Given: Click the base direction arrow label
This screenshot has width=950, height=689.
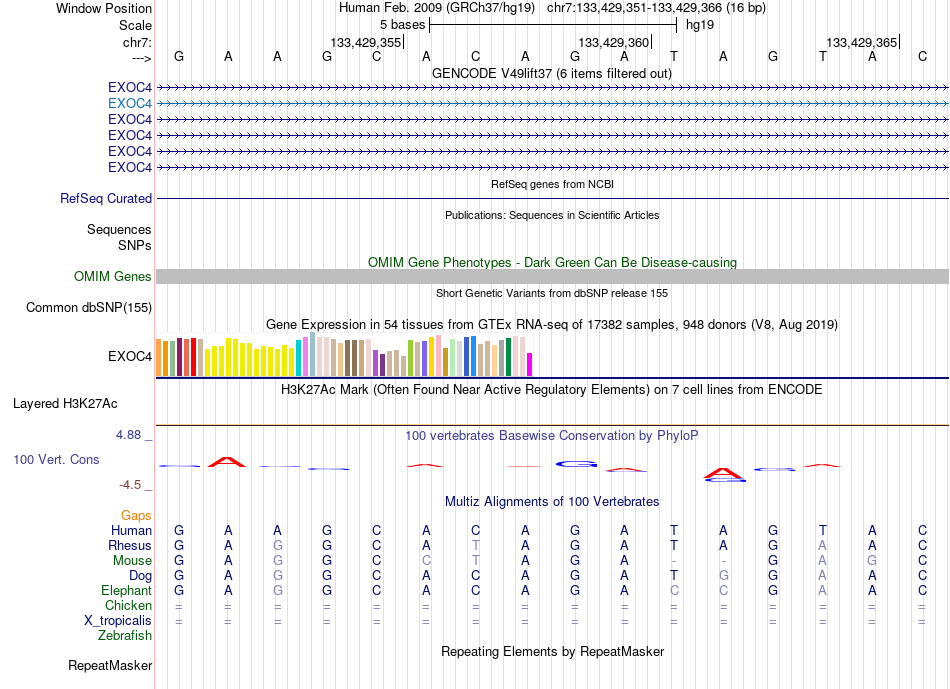Looking at the screenshot, I should click(141, 58).
